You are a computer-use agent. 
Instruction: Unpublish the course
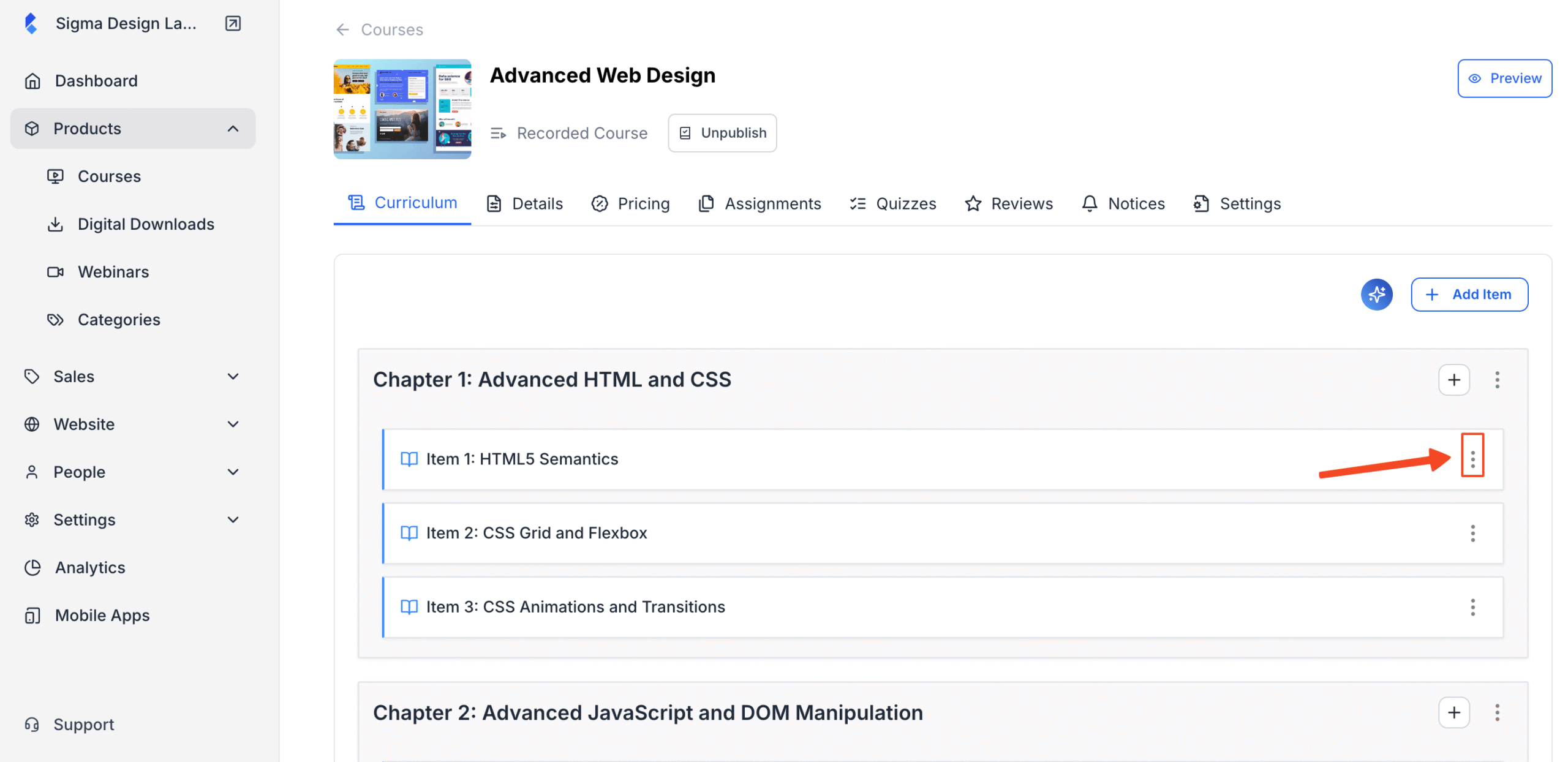[x=722, y=133]
